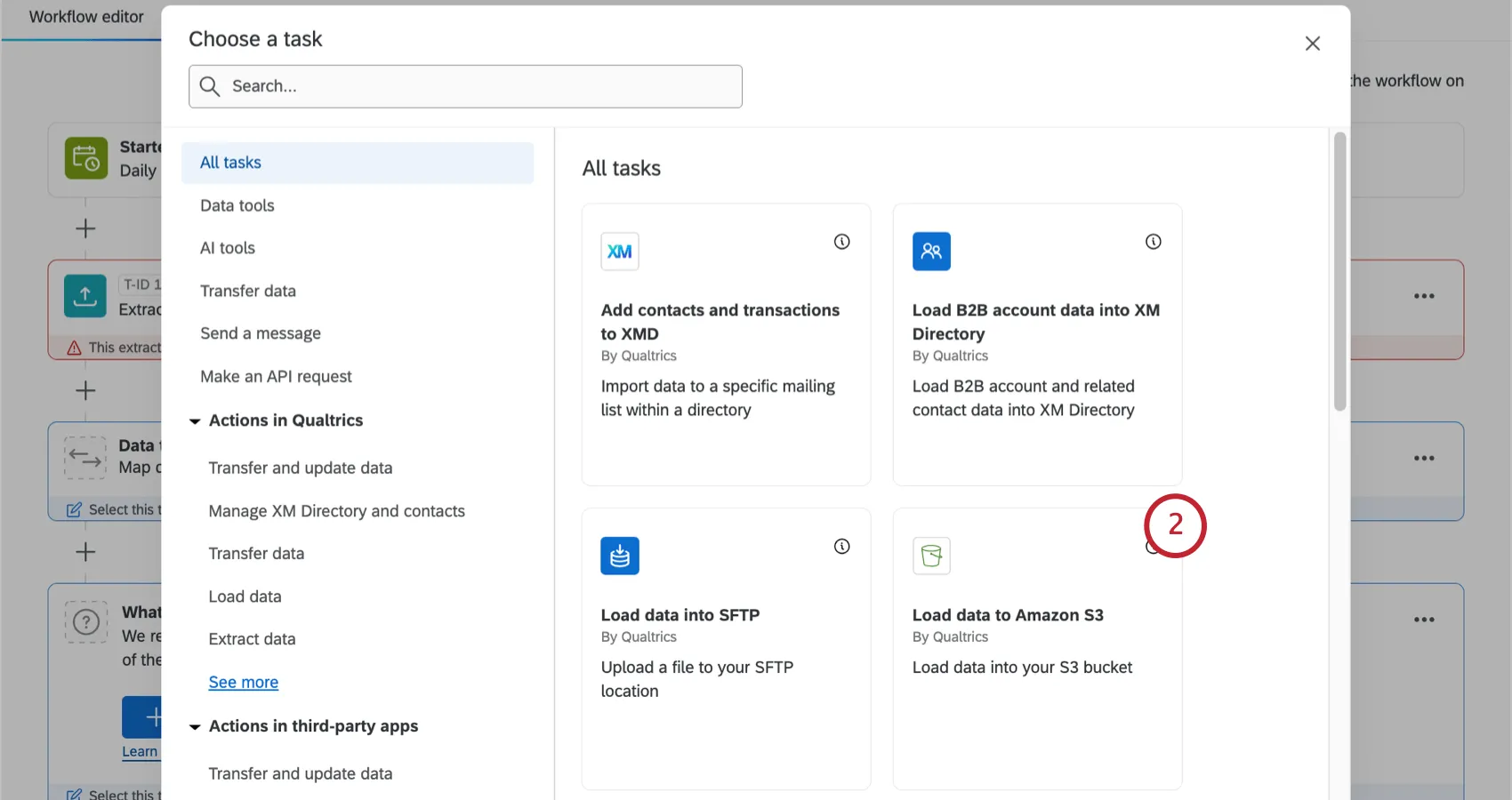This screenshot has height=800, width=1512.
Task: Click the info icon on Load B2B account card
Action: click(1153, 241)
